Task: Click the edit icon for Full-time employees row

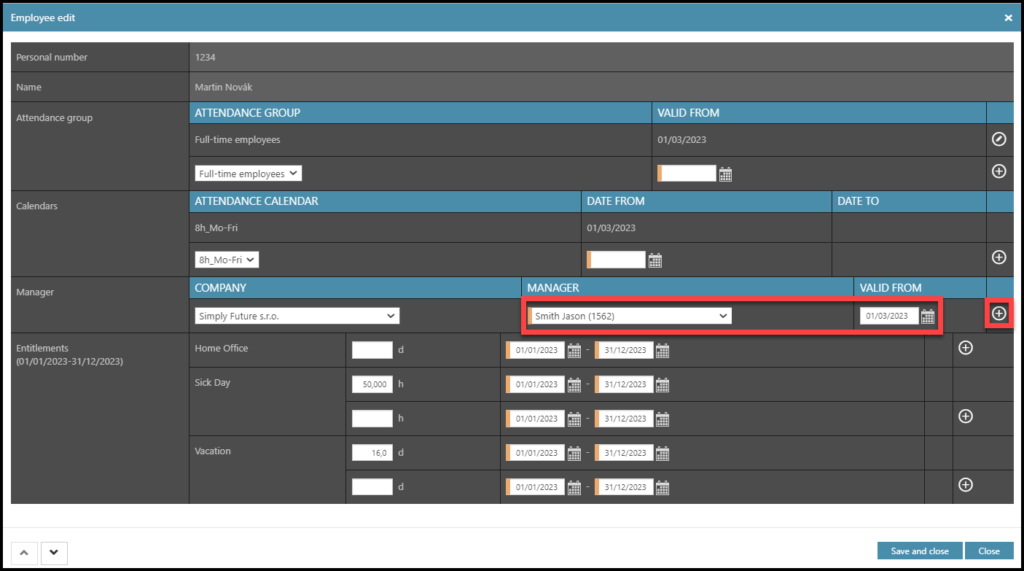Action: point(998,139)
